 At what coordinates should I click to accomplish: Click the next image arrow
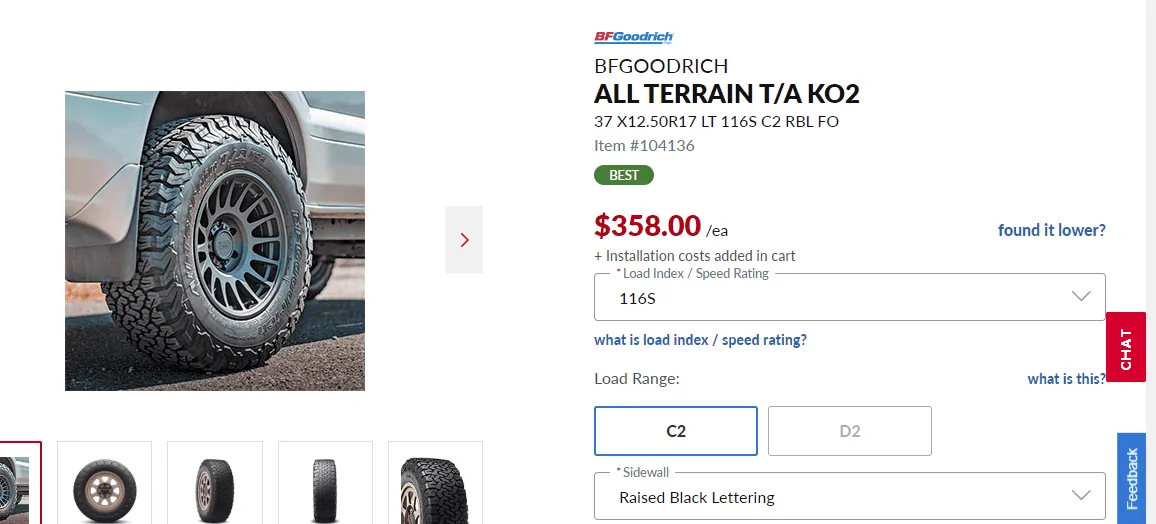464,240
